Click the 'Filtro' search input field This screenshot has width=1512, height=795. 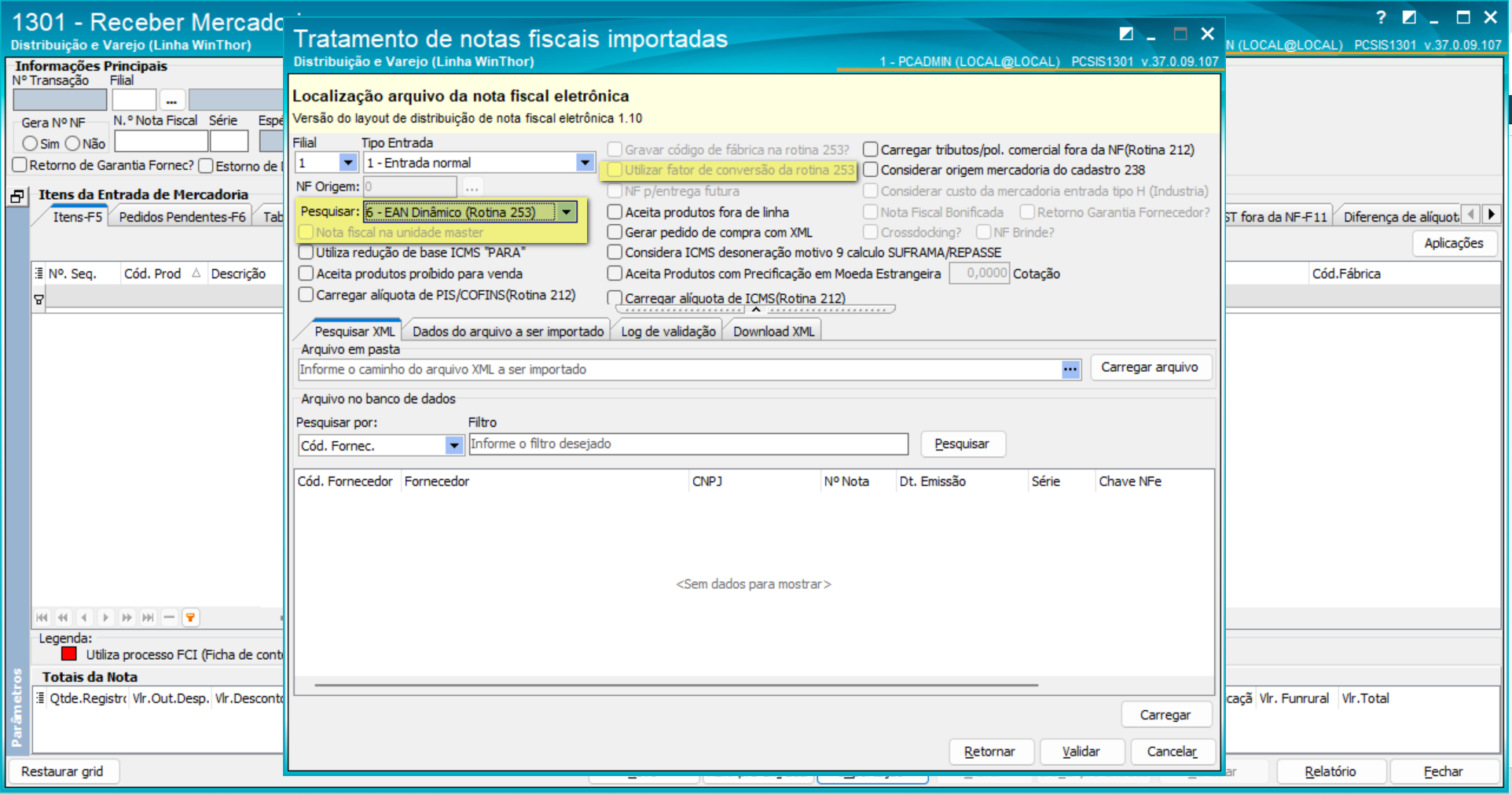tap(688, 444)
